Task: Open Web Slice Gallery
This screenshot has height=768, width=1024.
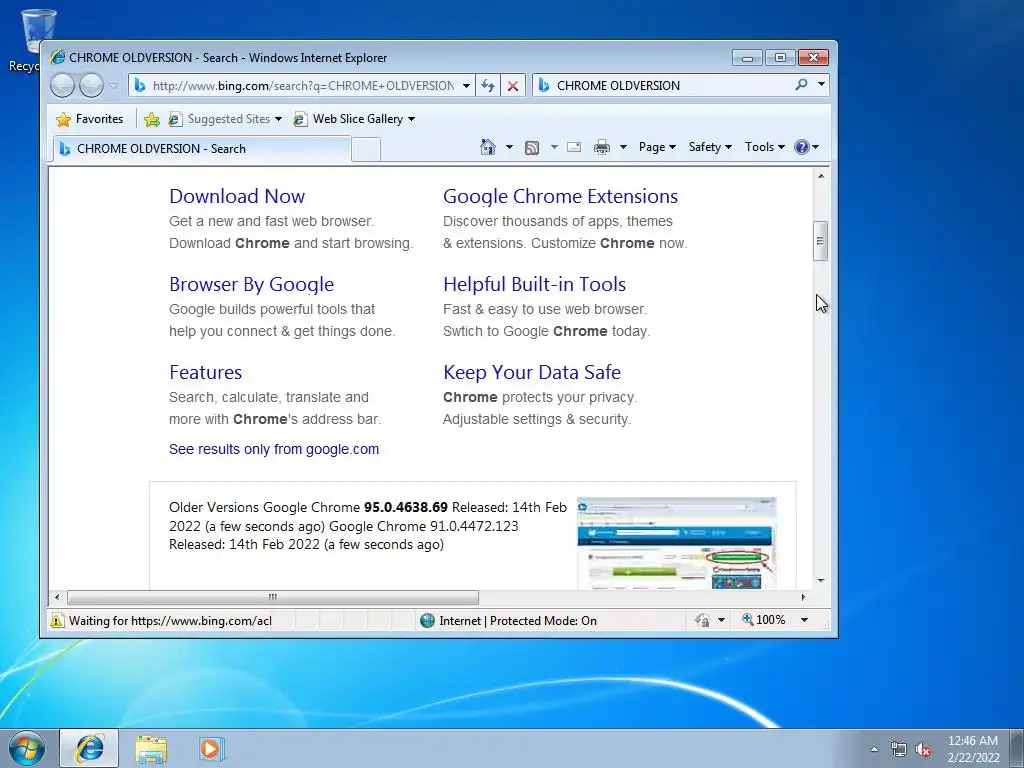Action: point(353,119)
